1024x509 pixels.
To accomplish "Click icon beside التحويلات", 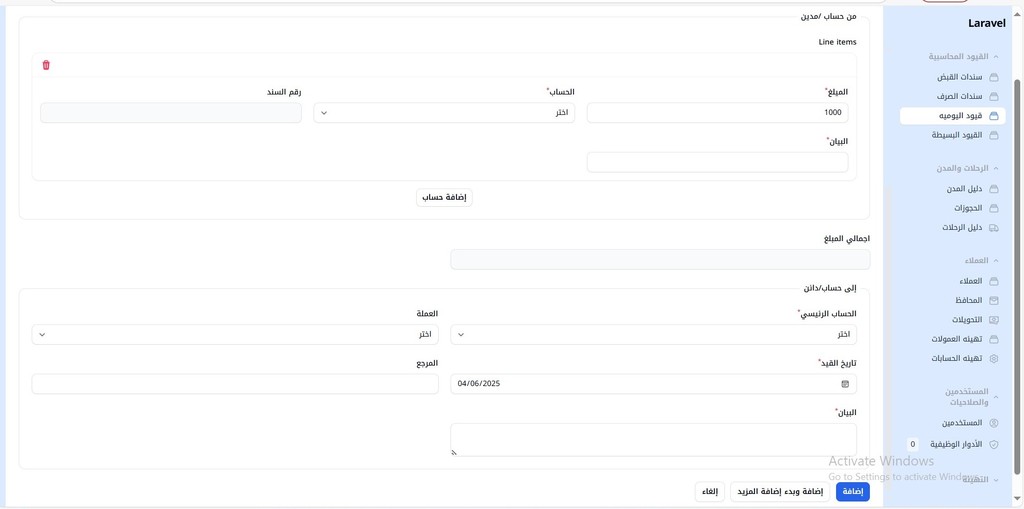I will [994, 320].
